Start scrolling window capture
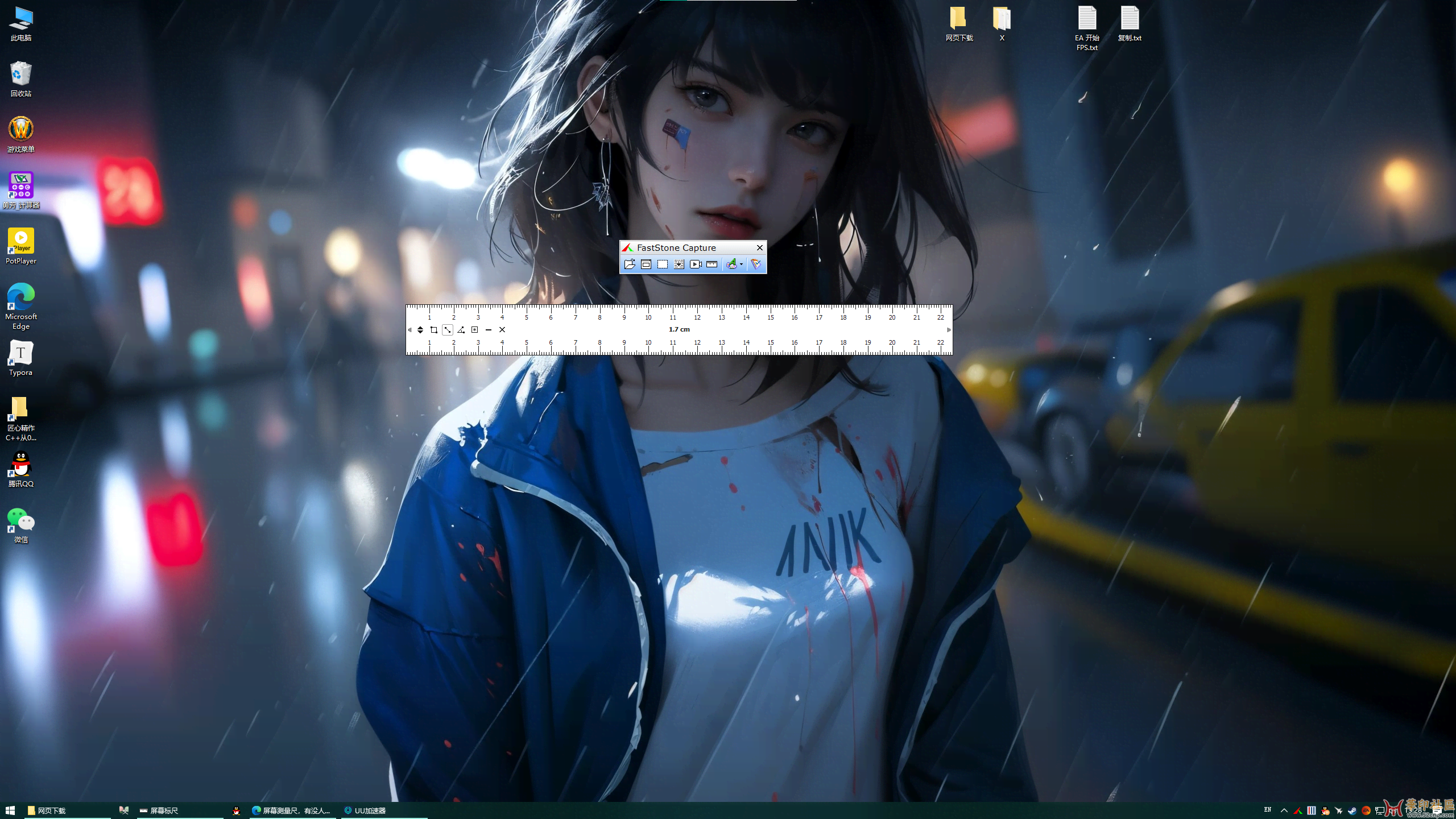This screenshot has width=1456, height=819. click(679, 264)
